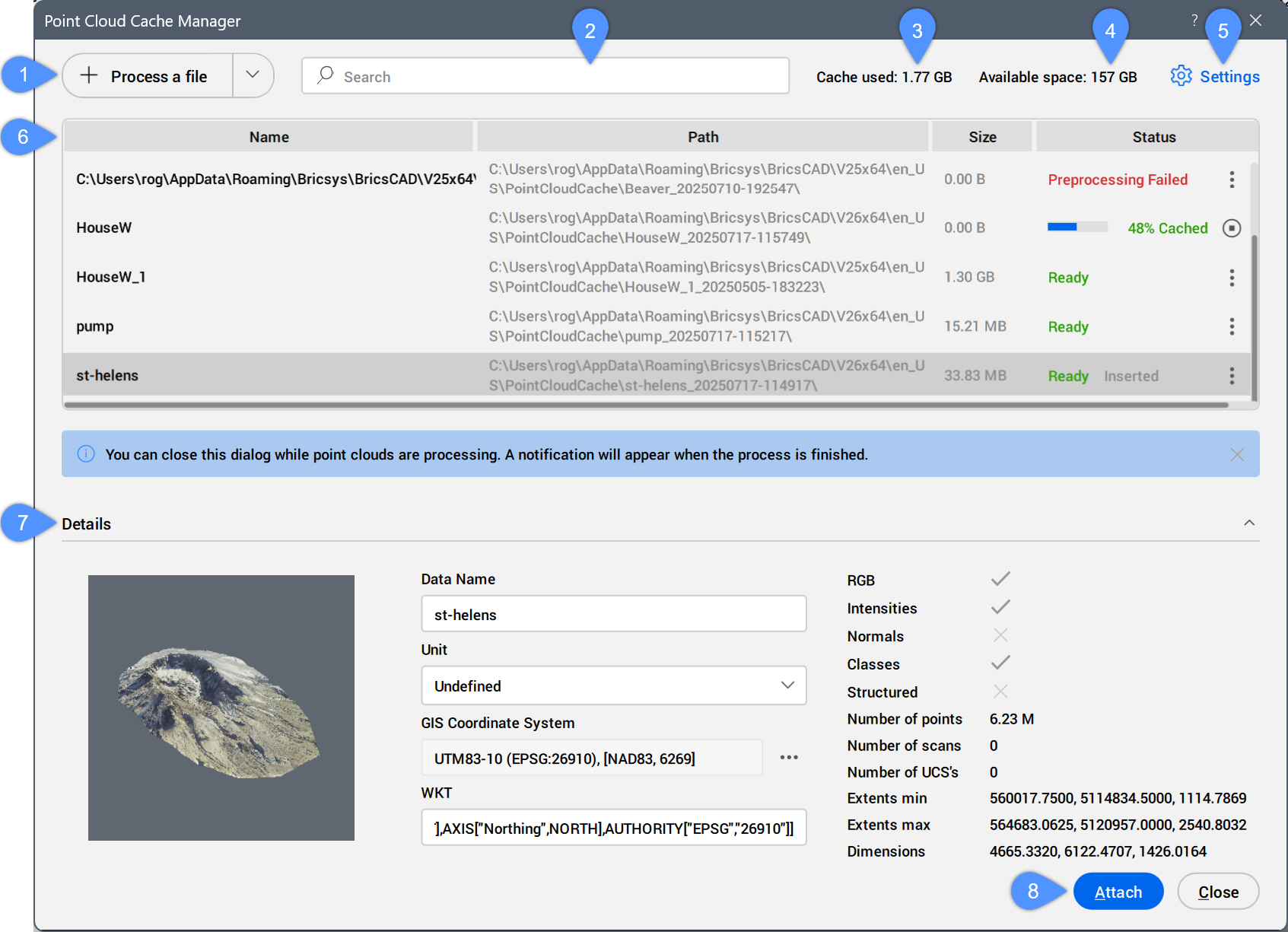The height and width of the screenshot is (932, 1288).
Task: Expand the Process a file dropdown arrow
Action: tap(253, 75)
